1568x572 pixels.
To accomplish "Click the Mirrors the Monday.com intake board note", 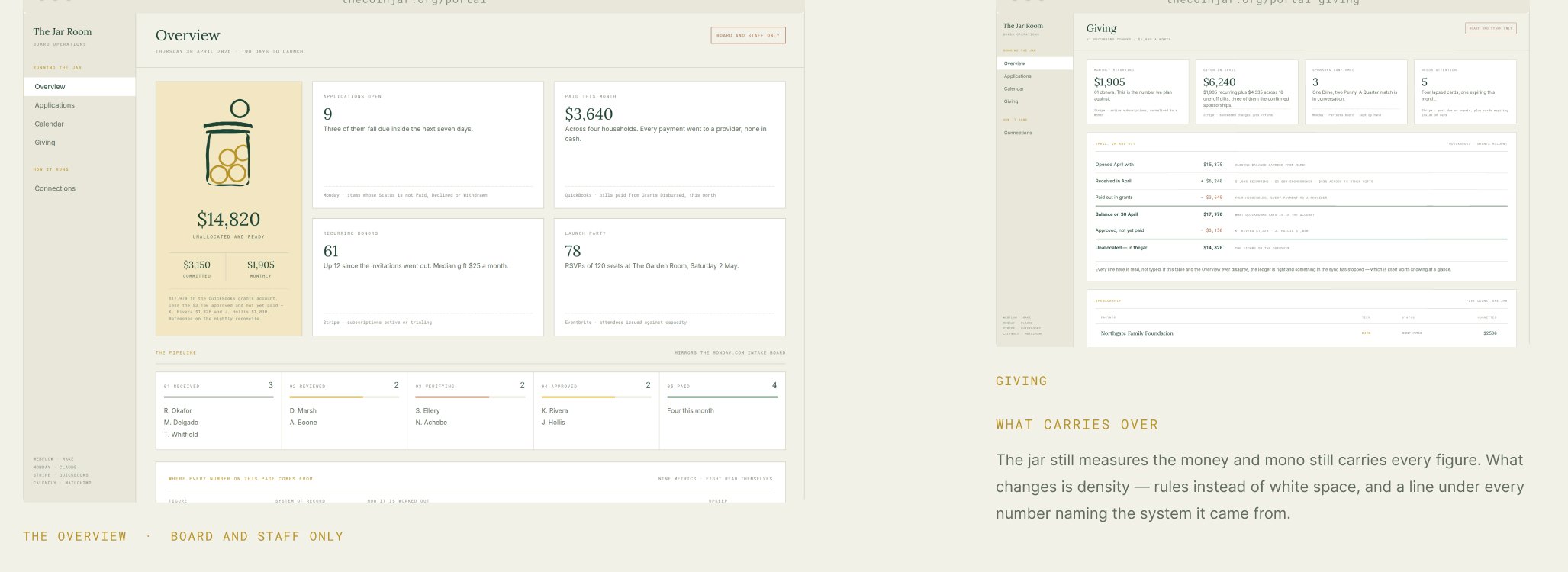I will (730, 353).
